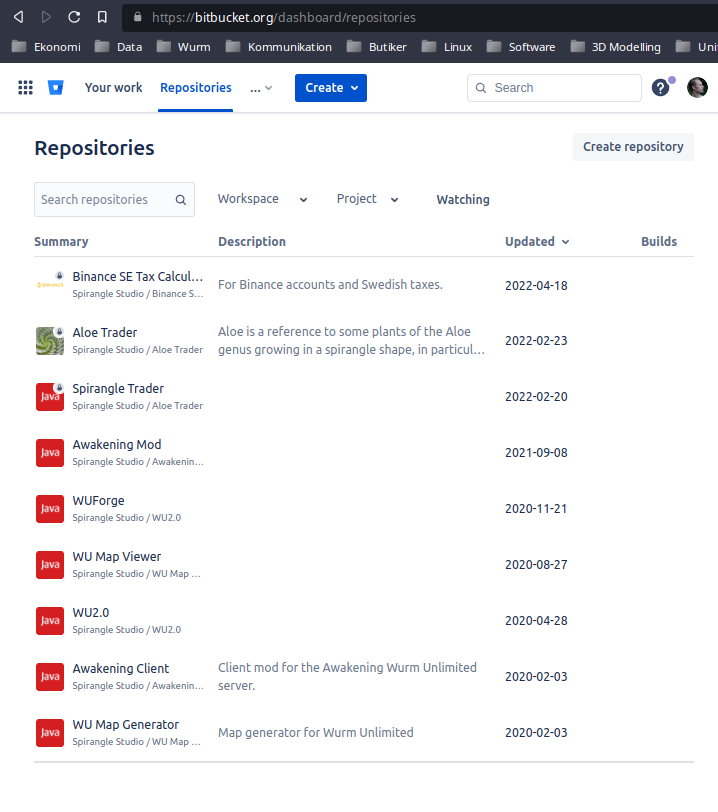
Task: Expand the Create dropdown button
Action: tap(331, 88)
